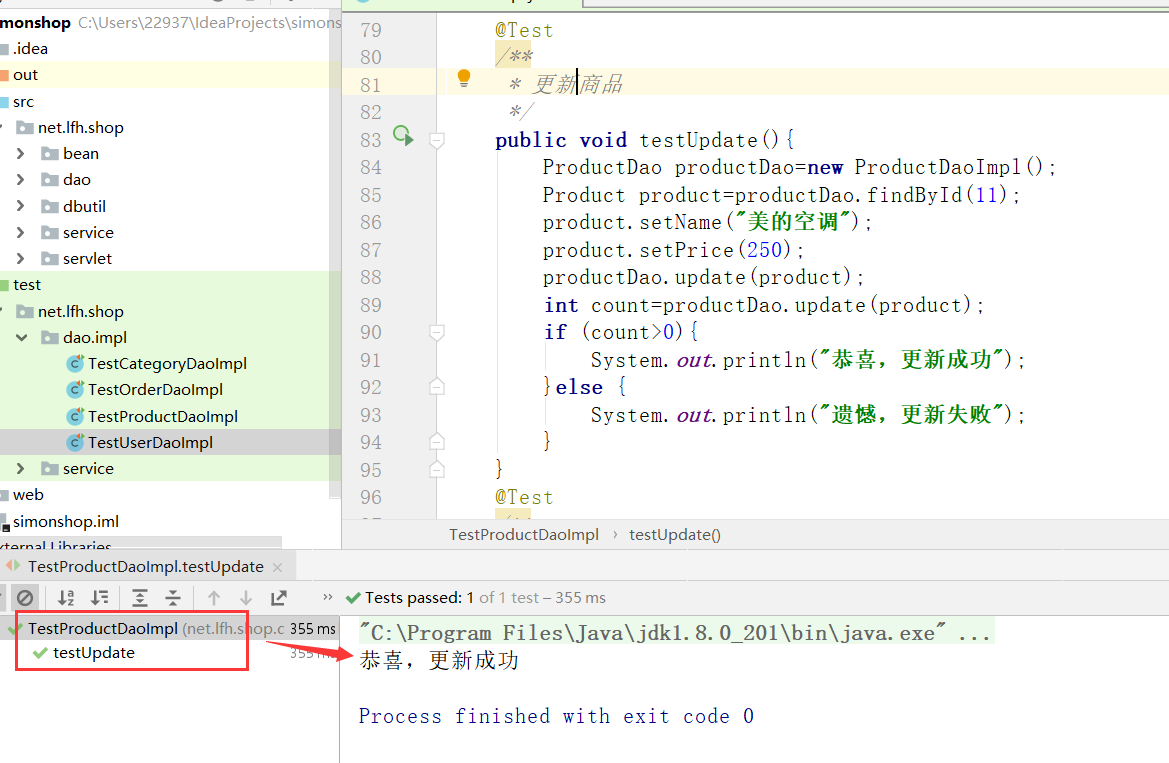Expand all test results
Screen dimensions: 1169x763
click(x=139, y=597)
